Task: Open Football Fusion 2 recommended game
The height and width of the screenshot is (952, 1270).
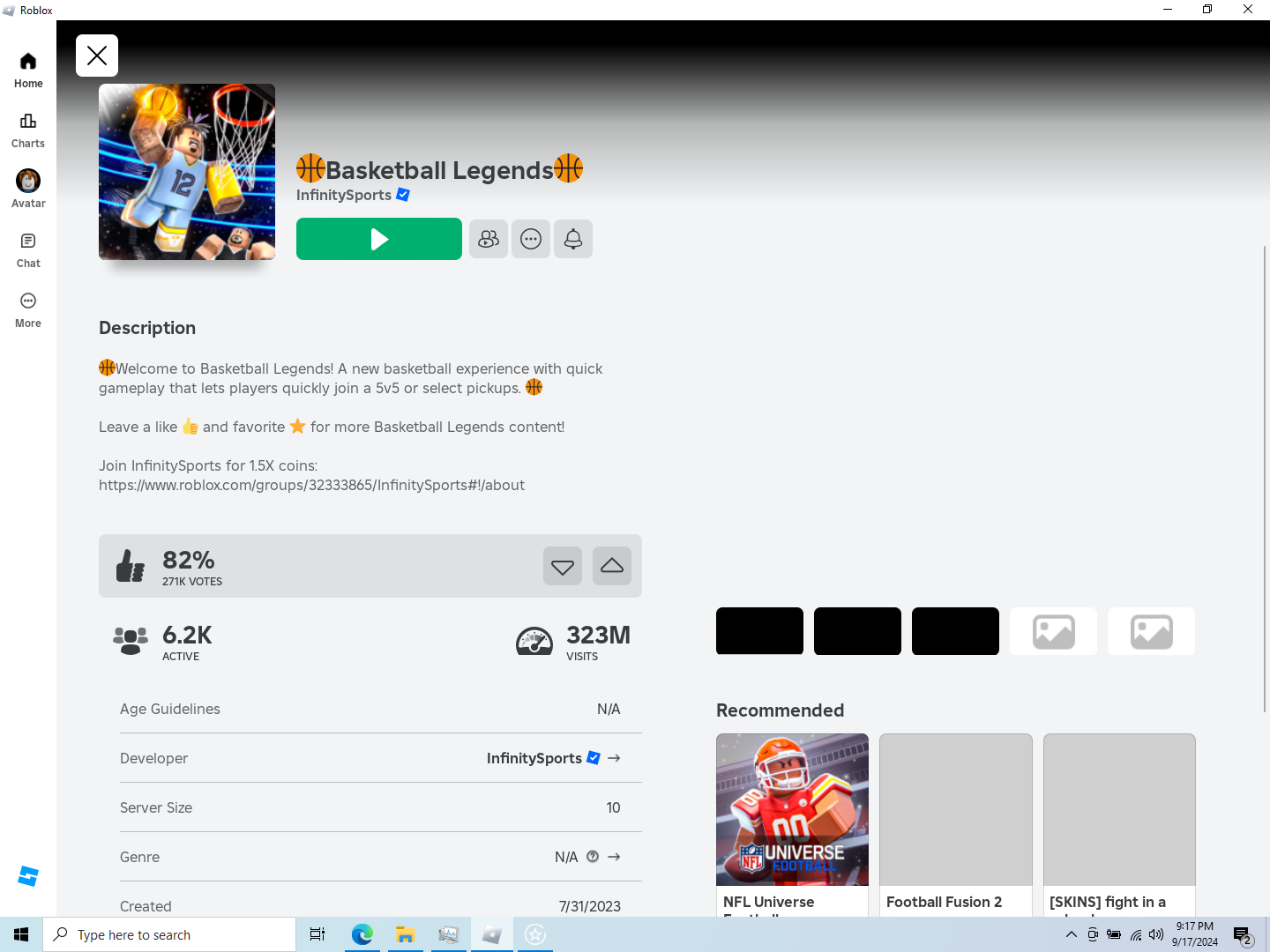Action: 956,824
